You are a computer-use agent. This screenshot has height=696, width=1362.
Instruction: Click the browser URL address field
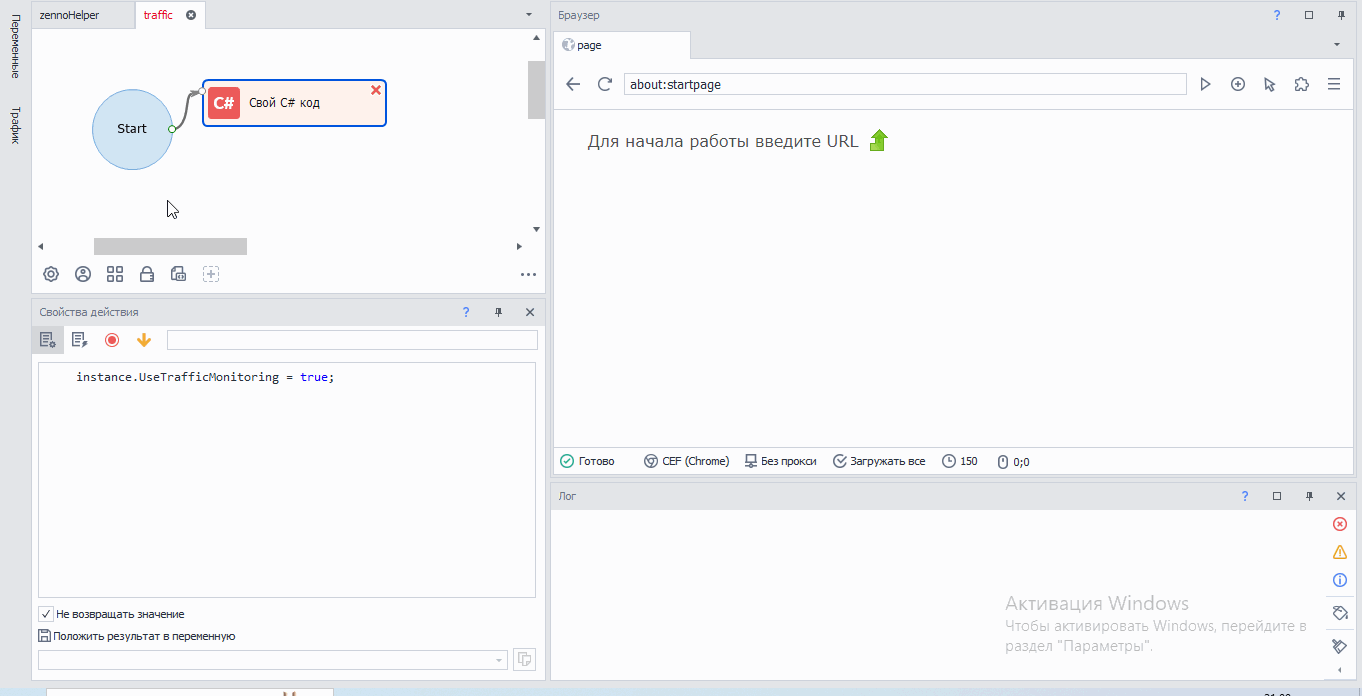[905, 85]
